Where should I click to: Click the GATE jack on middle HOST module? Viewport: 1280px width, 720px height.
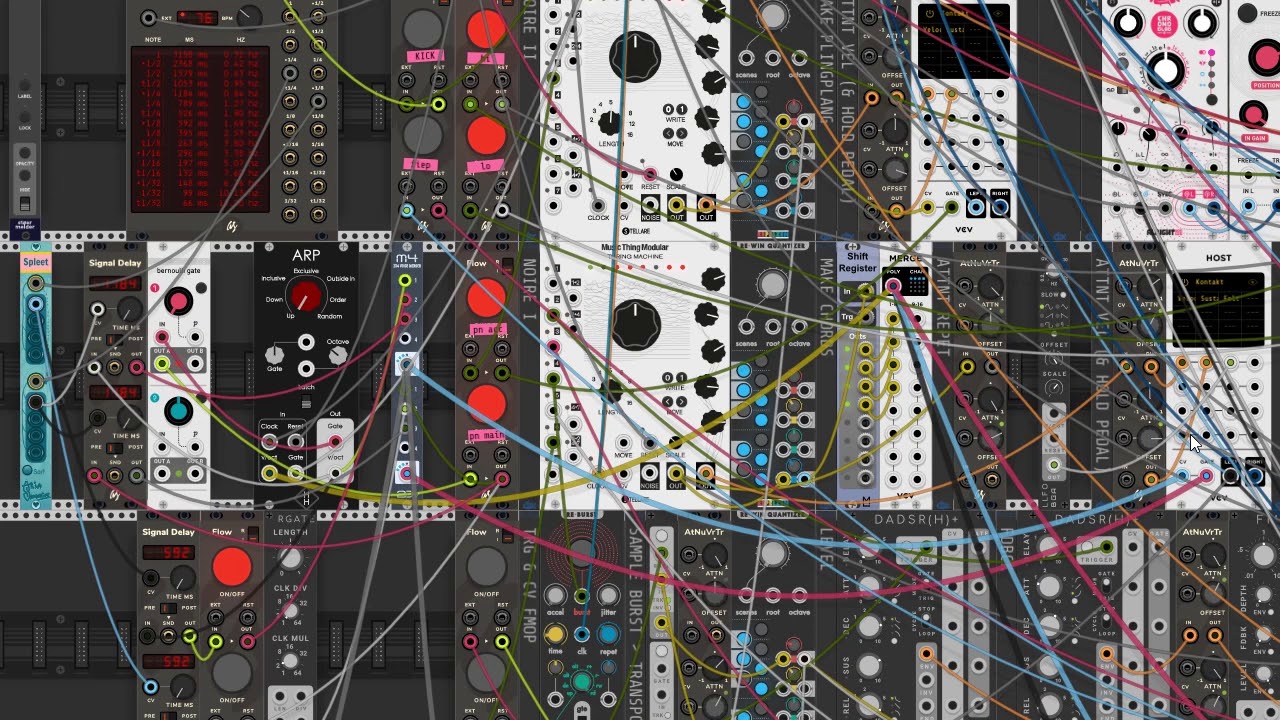(x=1205, y=474)
